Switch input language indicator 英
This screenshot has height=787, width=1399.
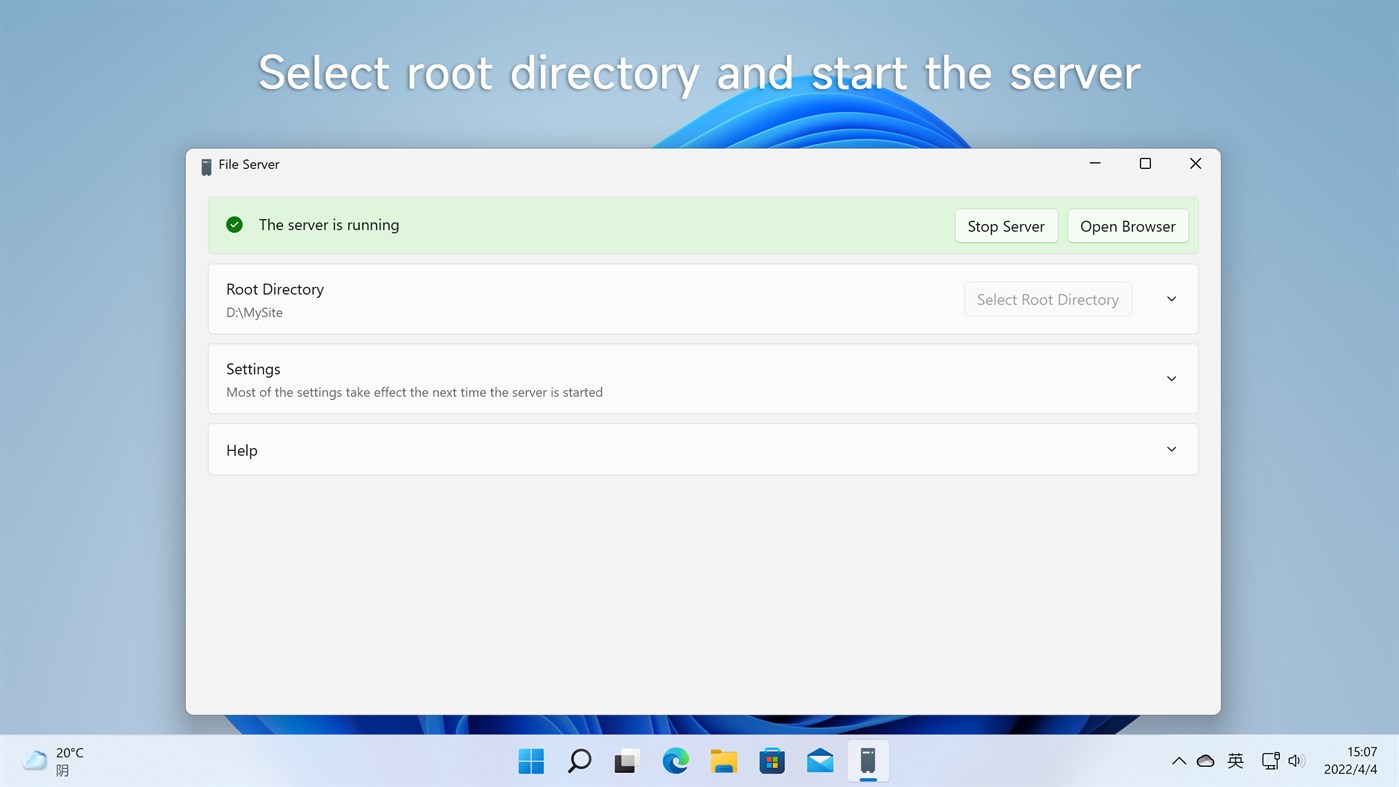click(1236, 761)
